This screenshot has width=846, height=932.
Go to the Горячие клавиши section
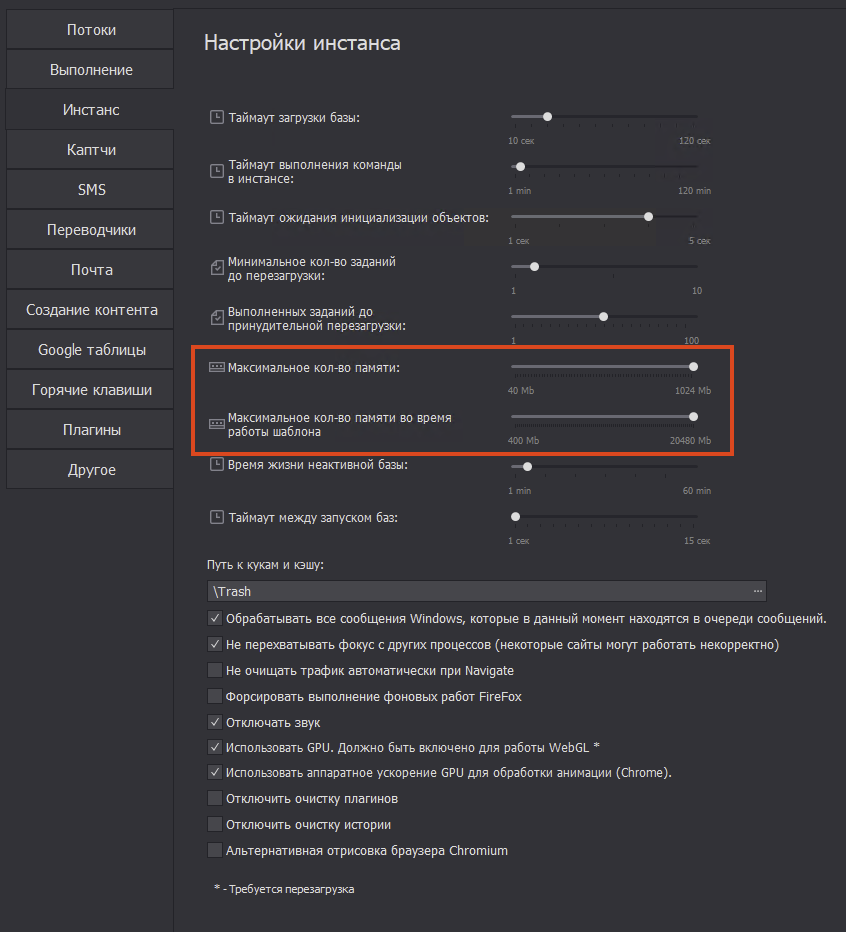tap(90, 390)
